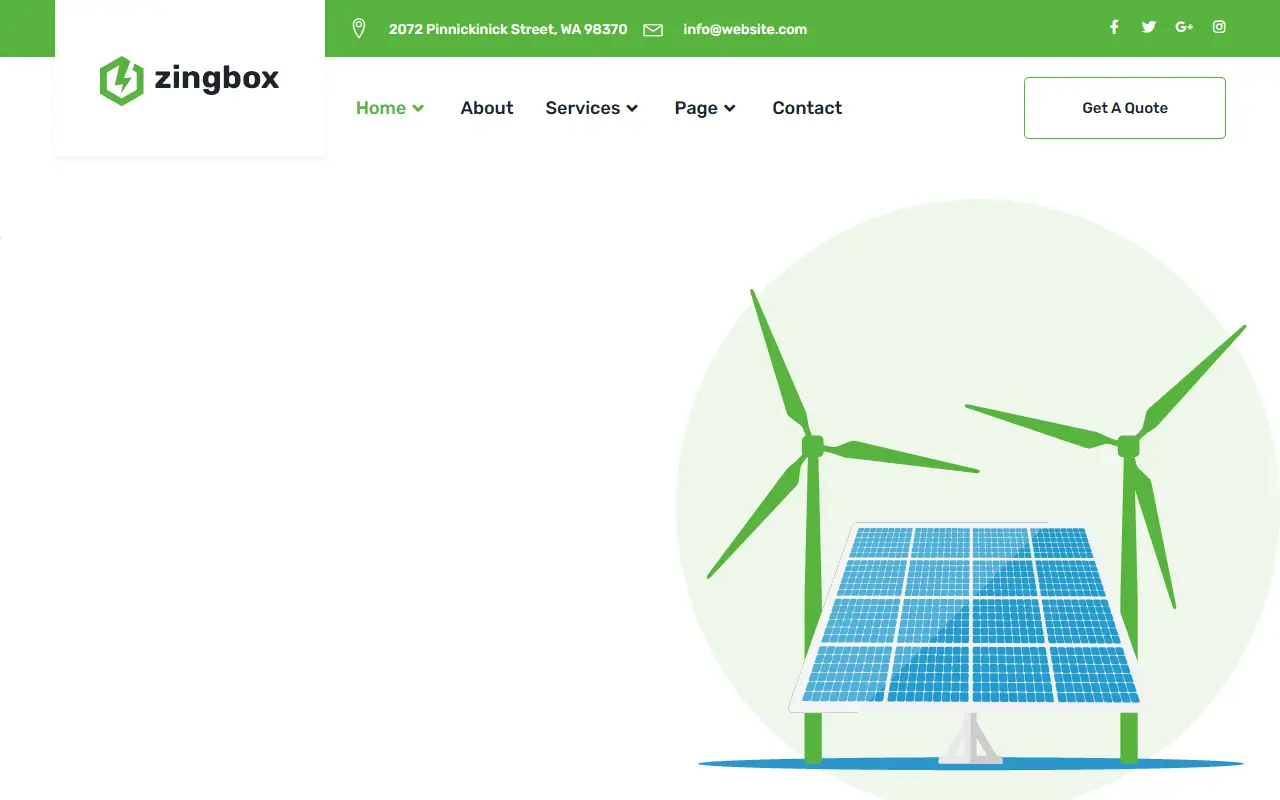Expand the Services dropdown arrow
1280x800 pixels.
point(632,108)
